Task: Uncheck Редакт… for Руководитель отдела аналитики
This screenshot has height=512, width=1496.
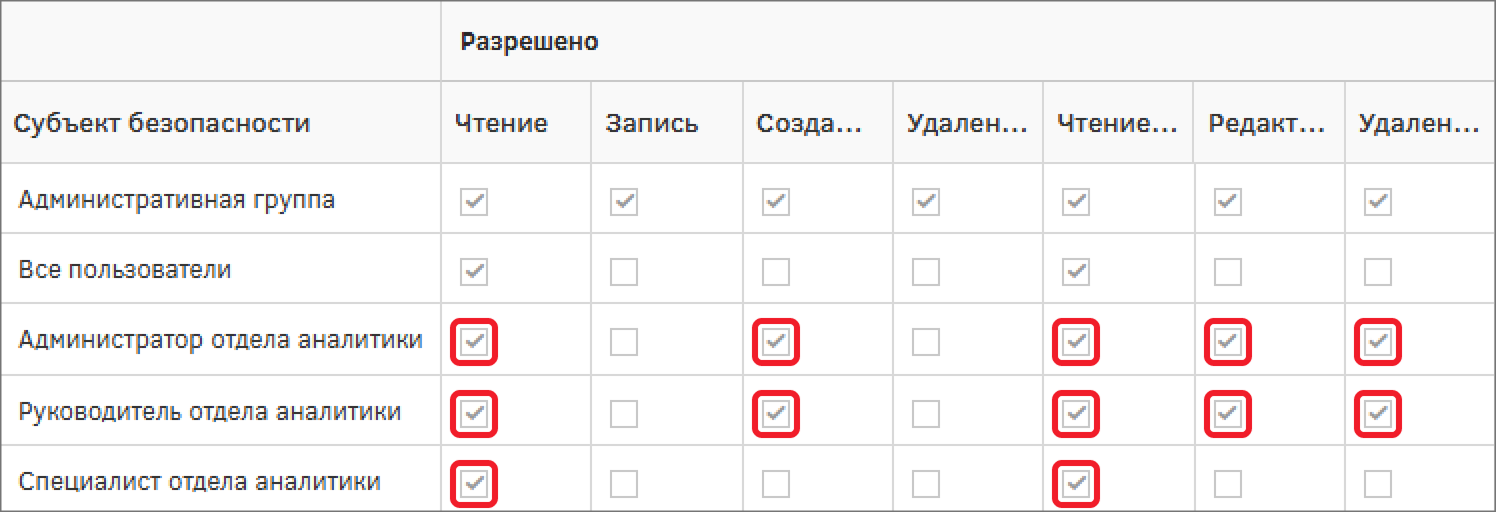Action: (x=1228, y=413)
